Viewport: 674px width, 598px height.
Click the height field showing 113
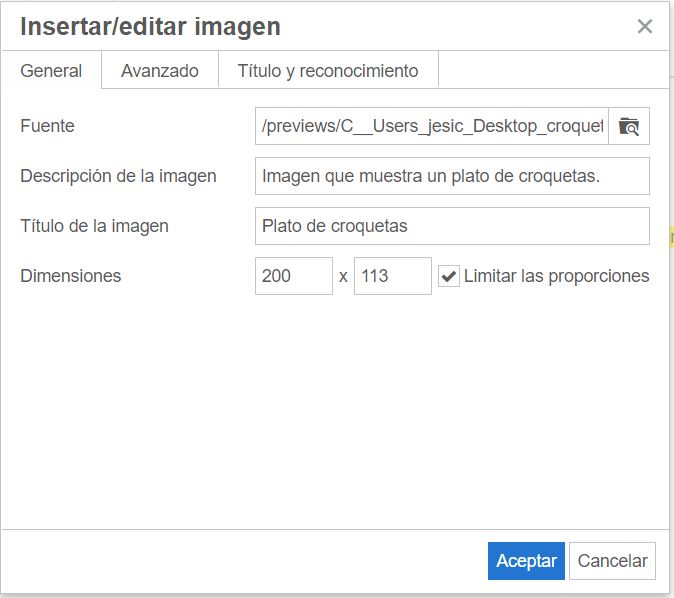(x=392, y=276)
